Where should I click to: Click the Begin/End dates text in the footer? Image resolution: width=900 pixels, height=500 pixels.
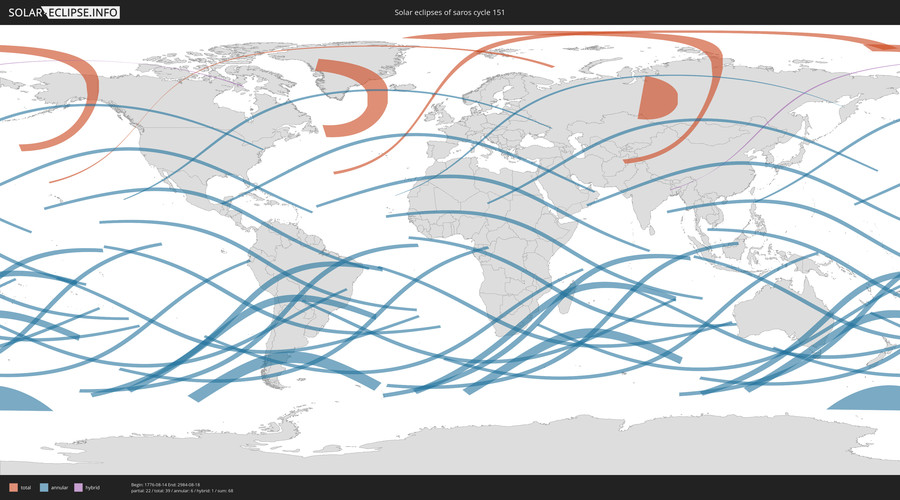[x=165, y=485]
